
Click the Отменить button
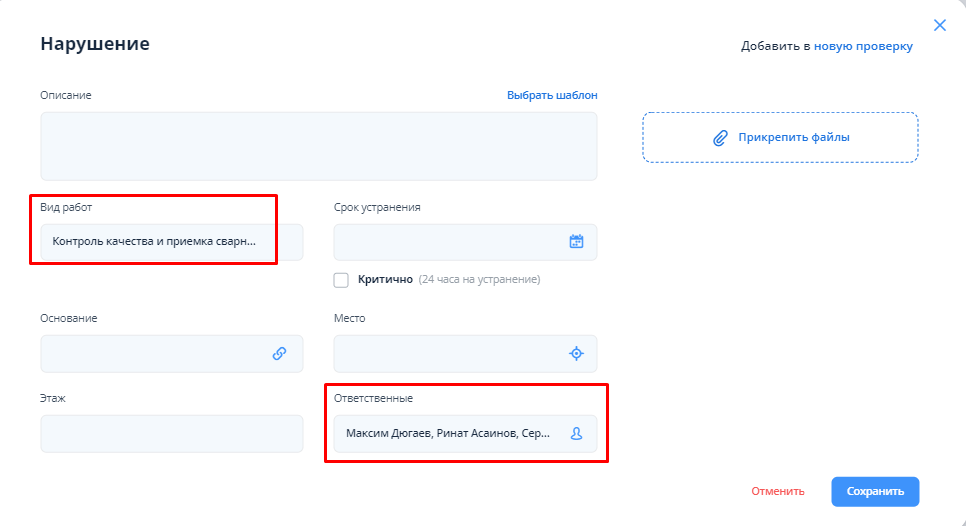778,491
